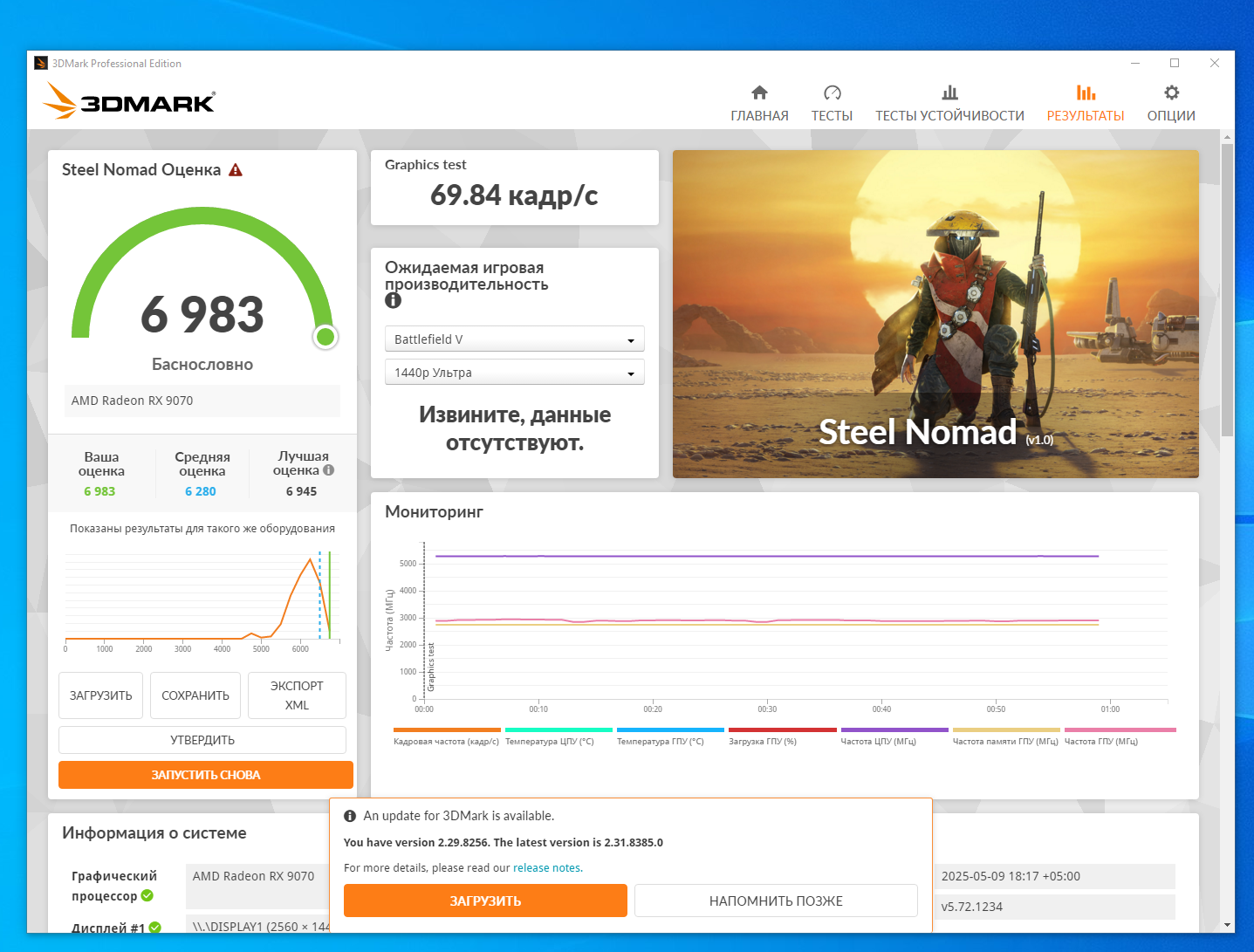Click the Средняя оценка value 6 280

201,491
